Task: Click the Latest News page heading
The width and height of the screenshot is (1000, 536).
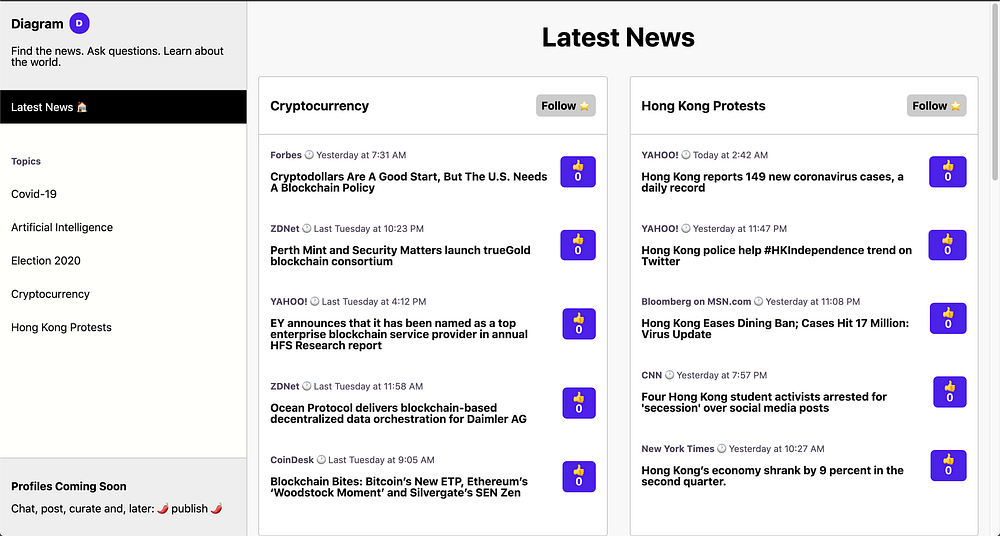Action: 618,37
